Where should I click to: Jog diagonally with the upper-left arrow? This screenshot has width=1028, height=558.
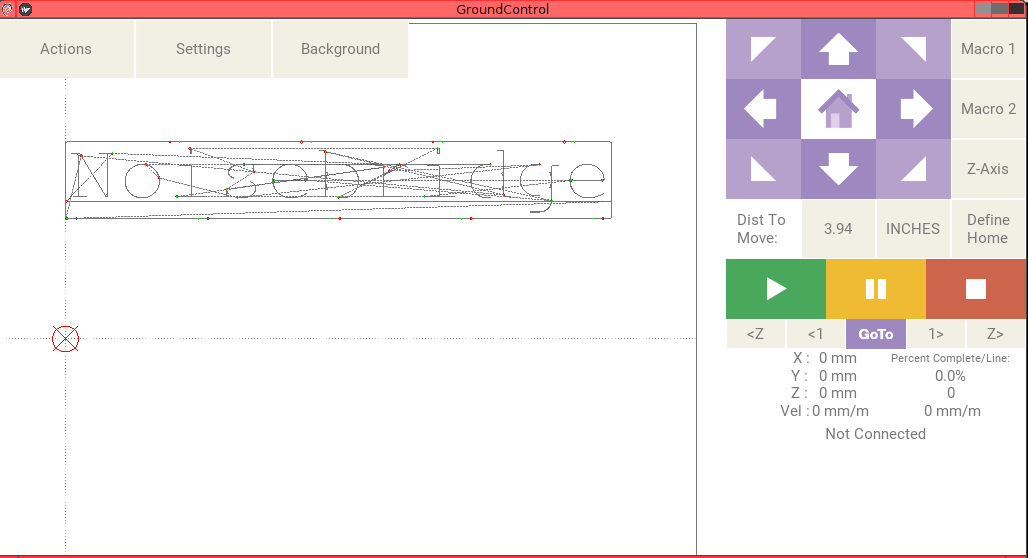762,49
